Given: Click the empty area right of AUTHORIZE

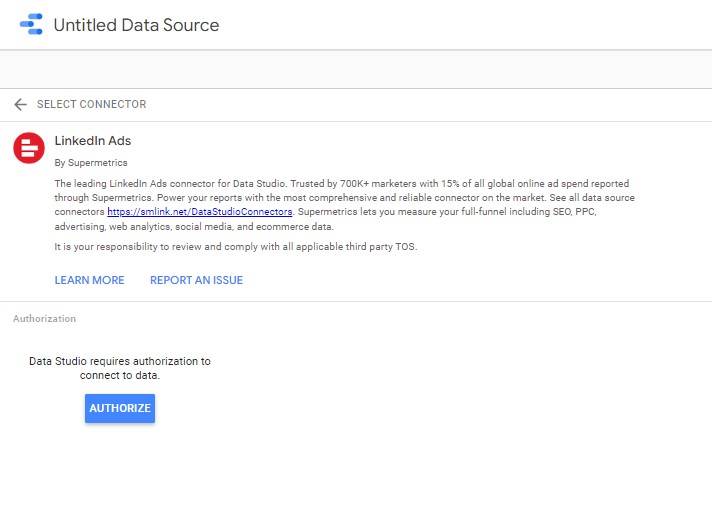Looking at the screenshot, I should pyautogui.click(x=400, y=408).
